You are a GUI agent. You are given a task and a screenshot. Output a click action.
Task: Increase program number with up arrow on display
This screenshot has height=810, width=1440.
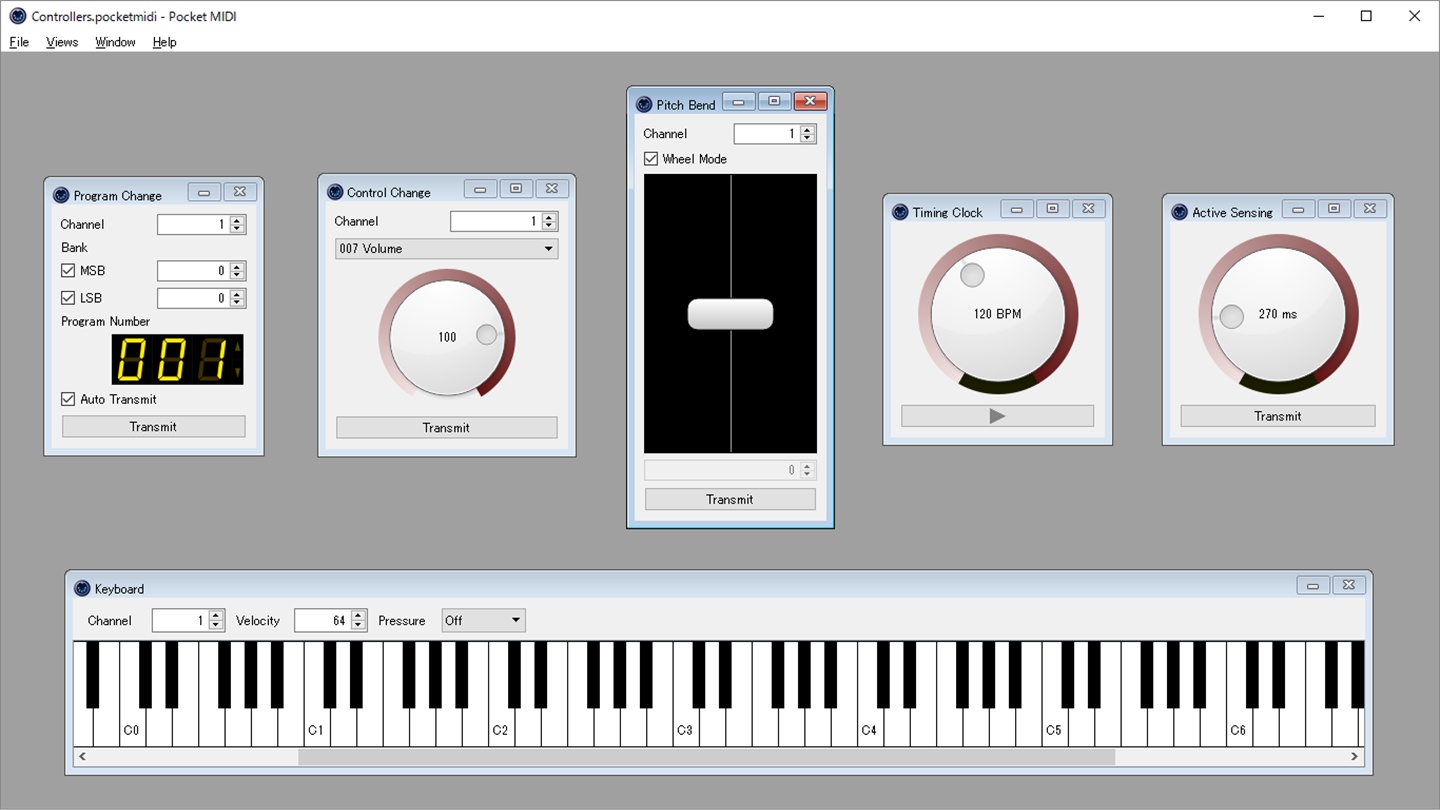pyautogui.click(x=237, y=347)
